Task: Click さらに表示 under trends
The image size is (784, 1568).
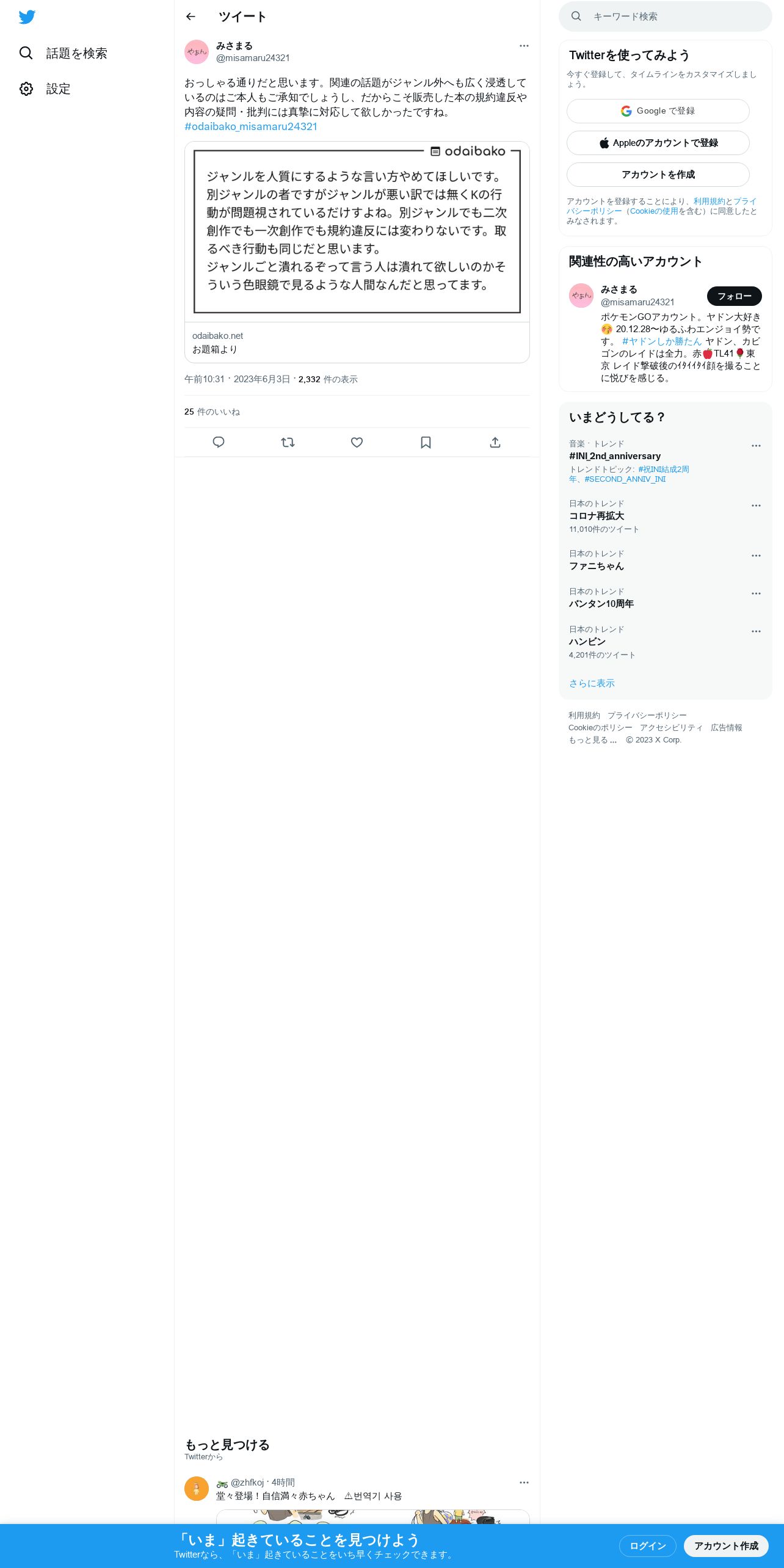Action: (592, 683)
